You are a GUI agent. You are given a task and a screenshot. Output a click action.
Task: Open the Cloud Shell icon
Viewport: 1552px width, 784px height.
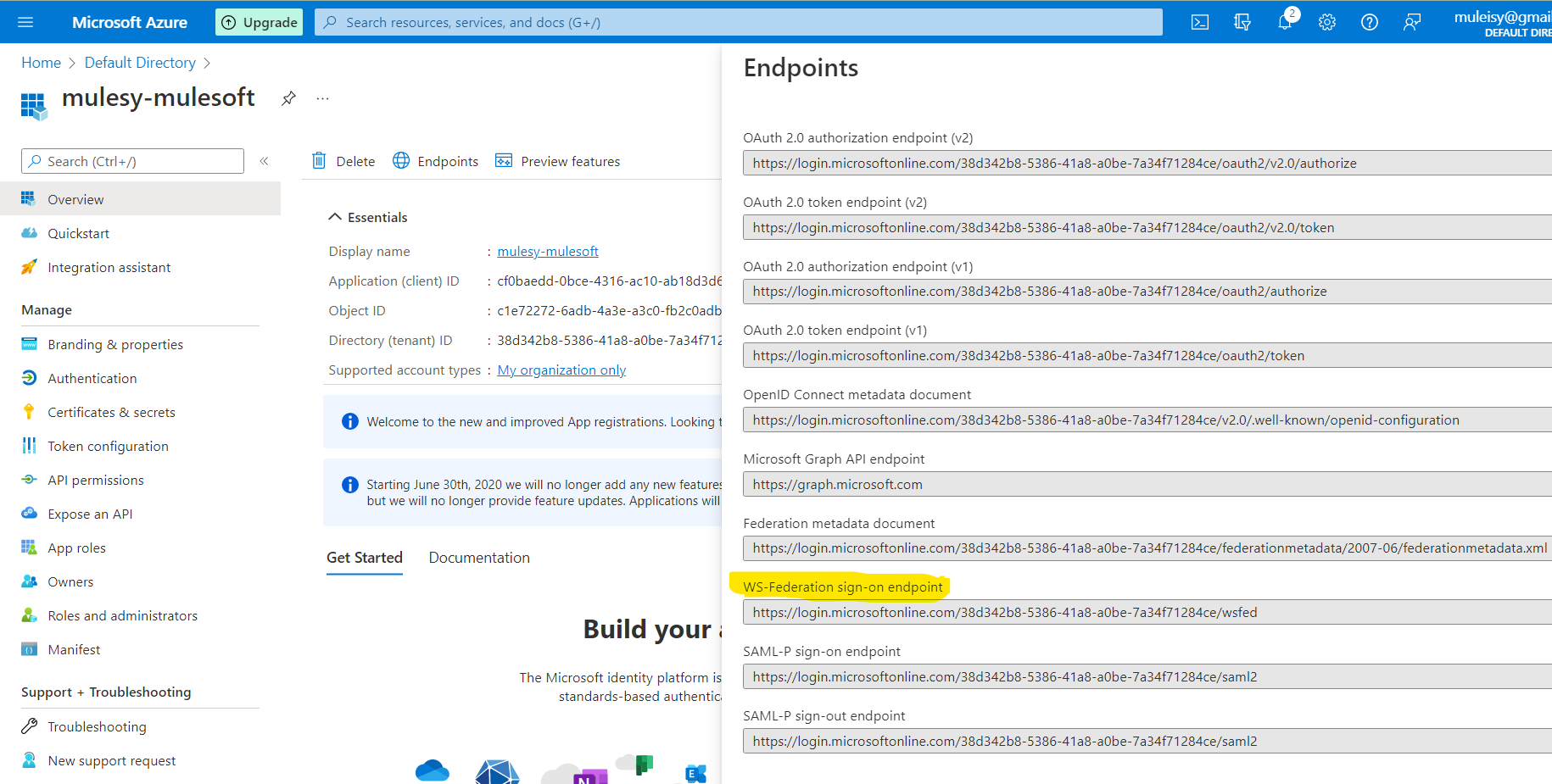pos(1199,23)
